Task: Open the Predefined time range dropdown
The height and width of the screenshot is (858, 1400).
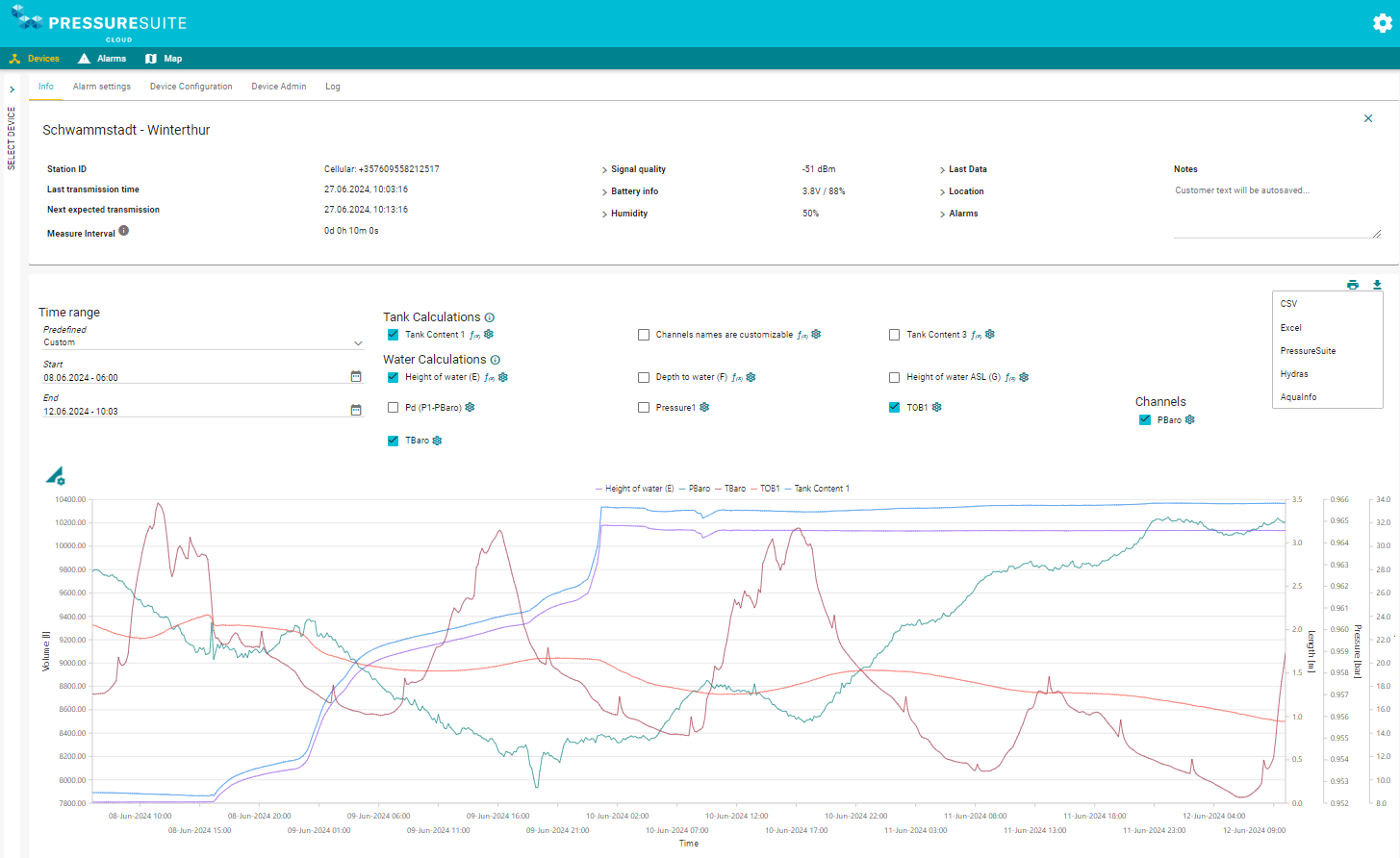Action: point(203,342)
